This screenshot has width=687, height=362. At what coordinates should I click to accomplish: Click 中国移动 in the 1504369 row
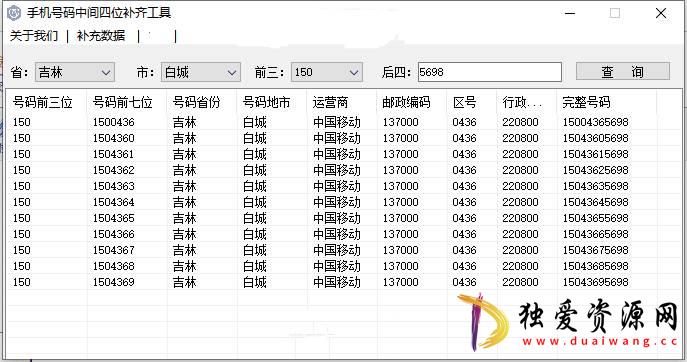click(336, 282)
